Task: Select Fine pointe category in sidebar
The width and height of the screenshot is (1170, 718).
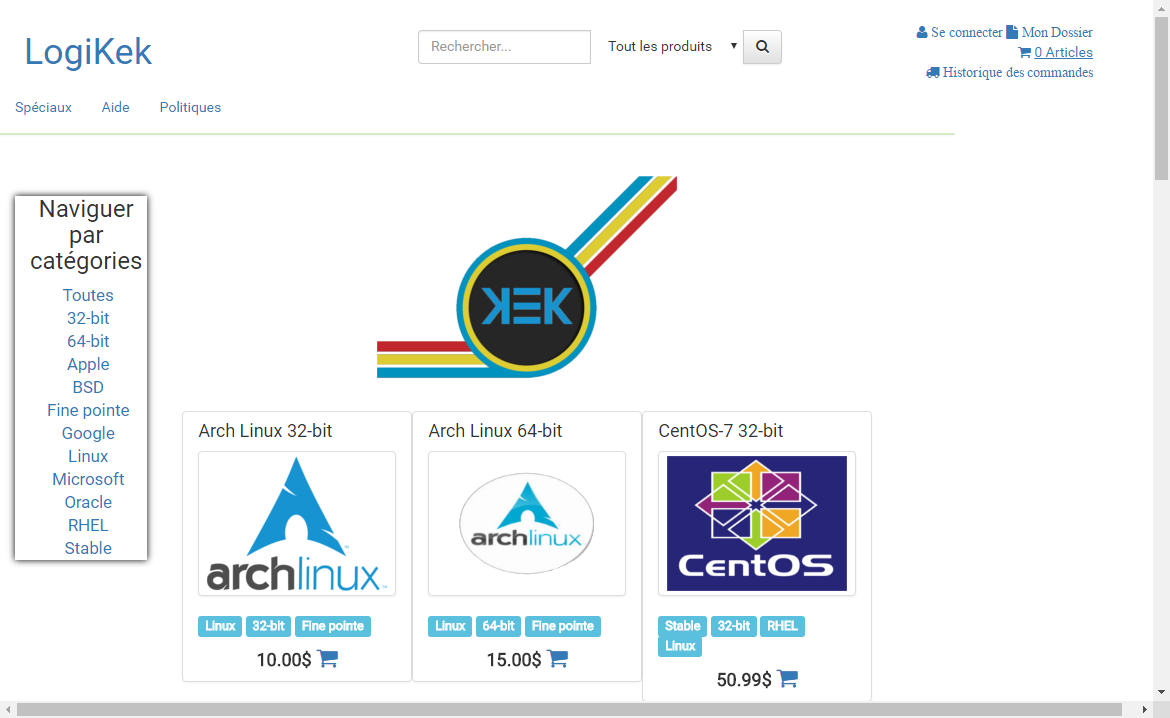Action: point(88,410)
